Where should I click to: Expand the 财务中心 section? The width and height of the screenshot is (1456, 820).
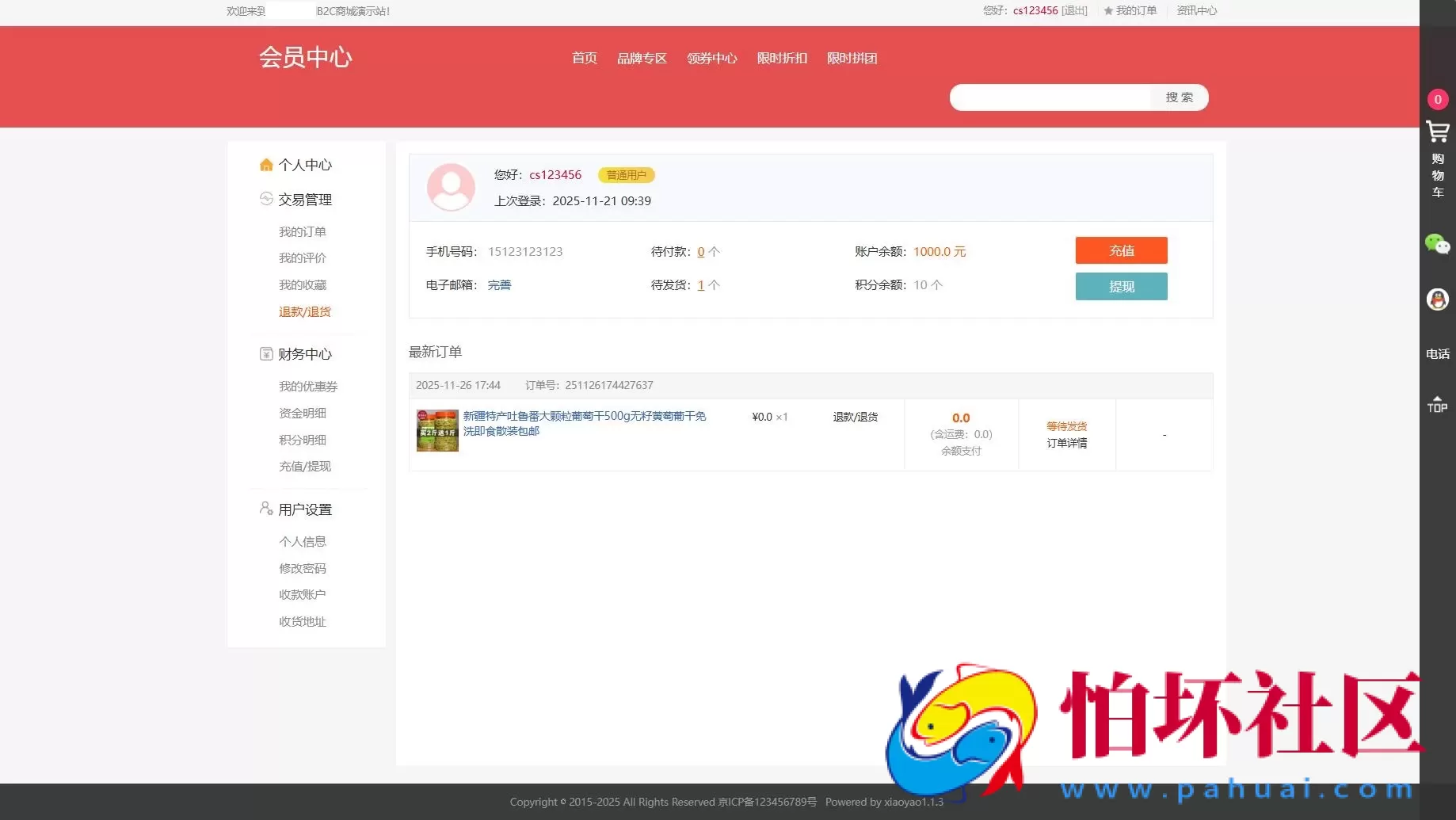304,354
